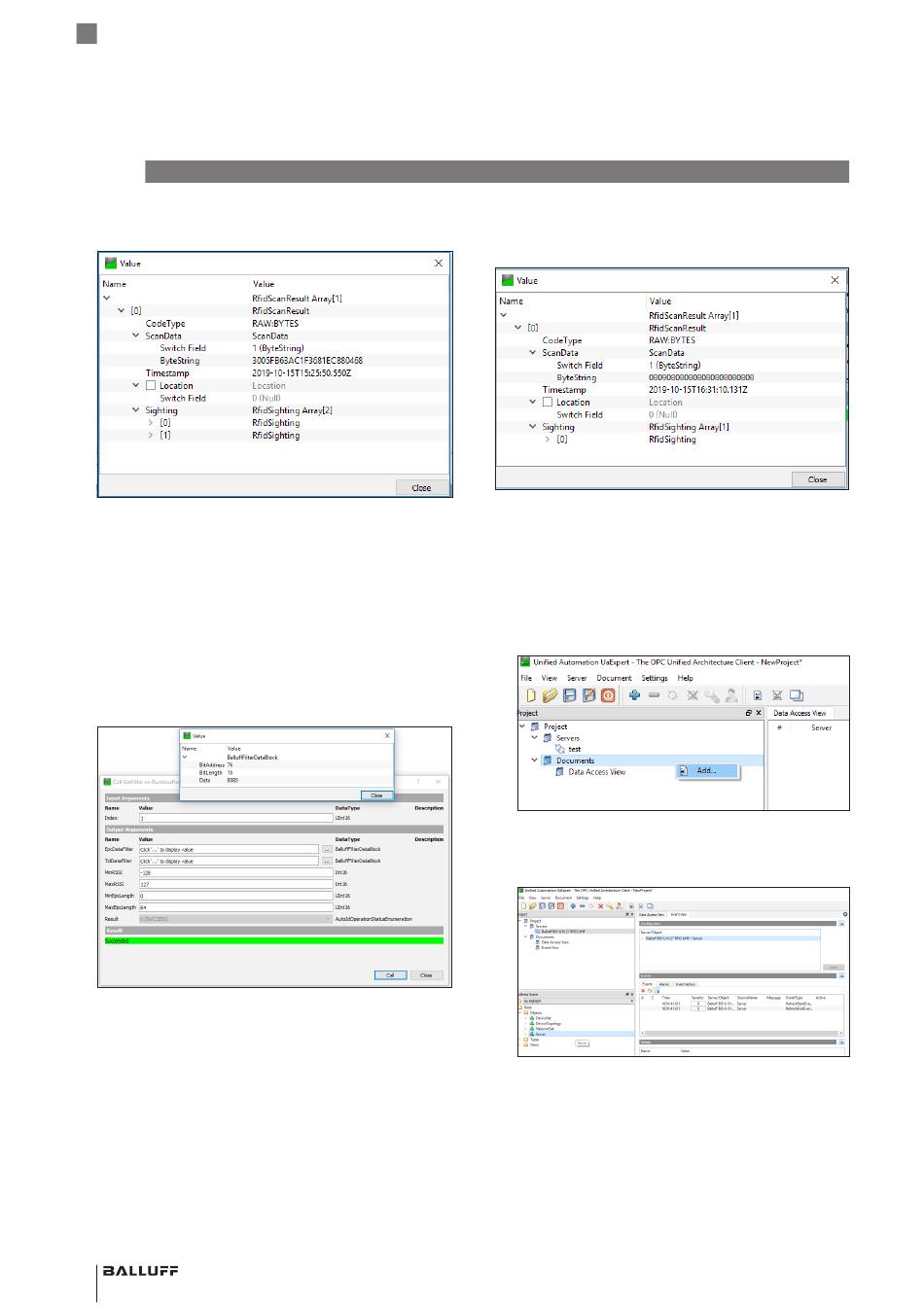The height and width of the screenshot is (1307, 924).
Task: Click the MinRSSI field showing -128
Action: pyautogui.click(x=235, y=872)
